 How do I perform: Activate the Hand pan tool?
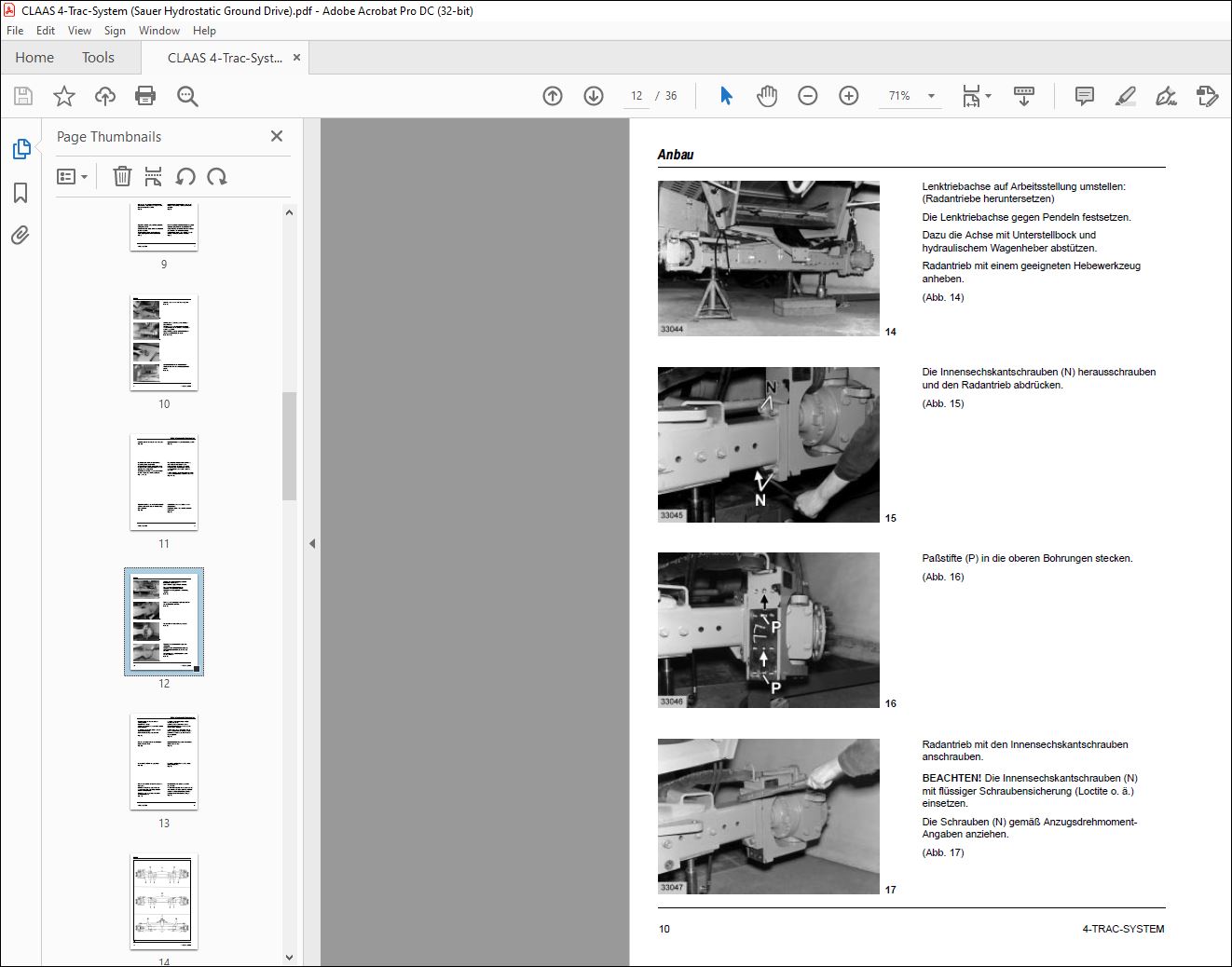click(767, 96)
